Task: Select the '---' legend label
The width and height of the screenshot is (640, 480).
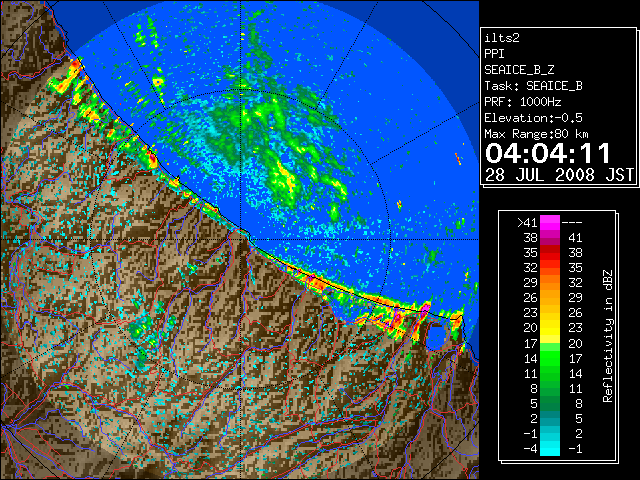Action: 572,223
